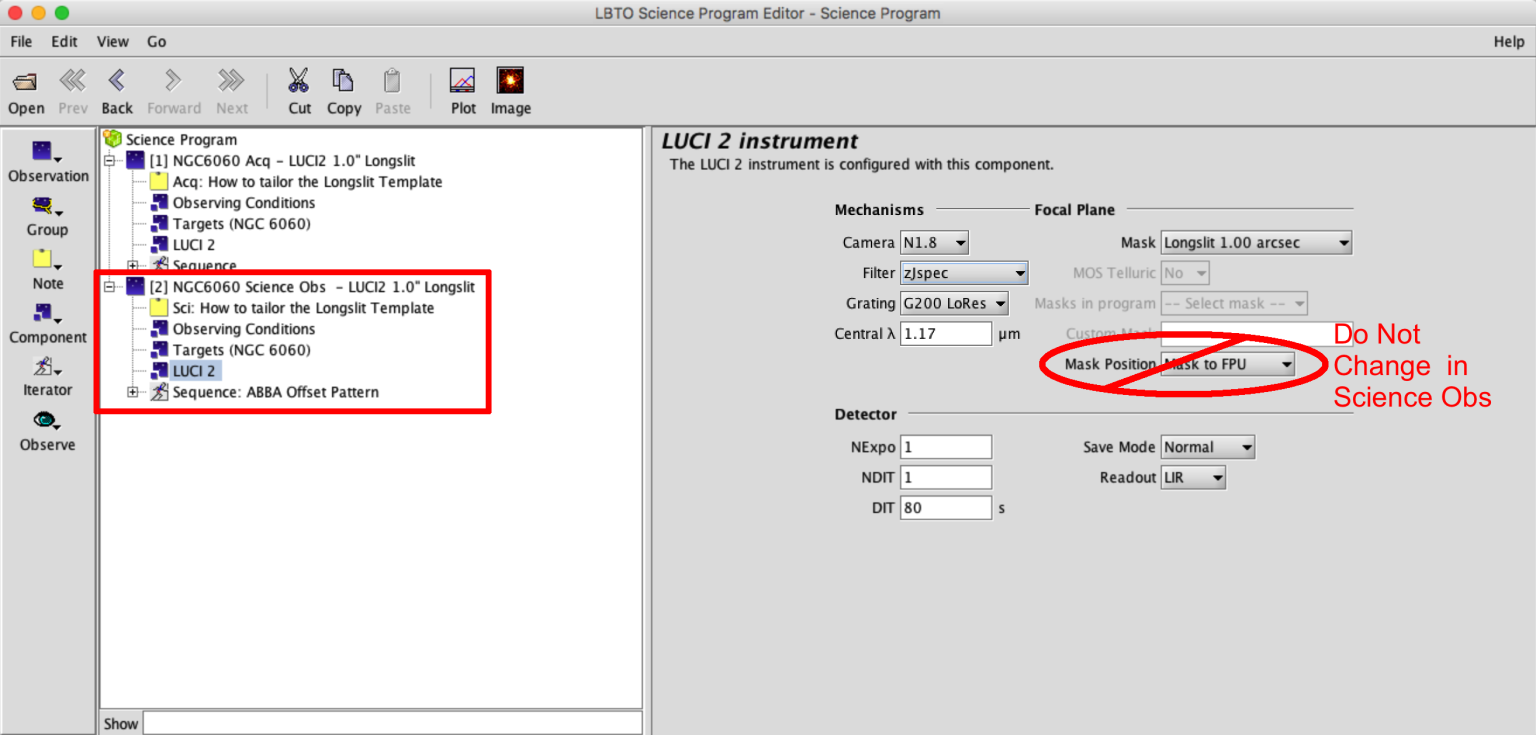
Task: Click the Copy toolbar icon
Action: 343,80
